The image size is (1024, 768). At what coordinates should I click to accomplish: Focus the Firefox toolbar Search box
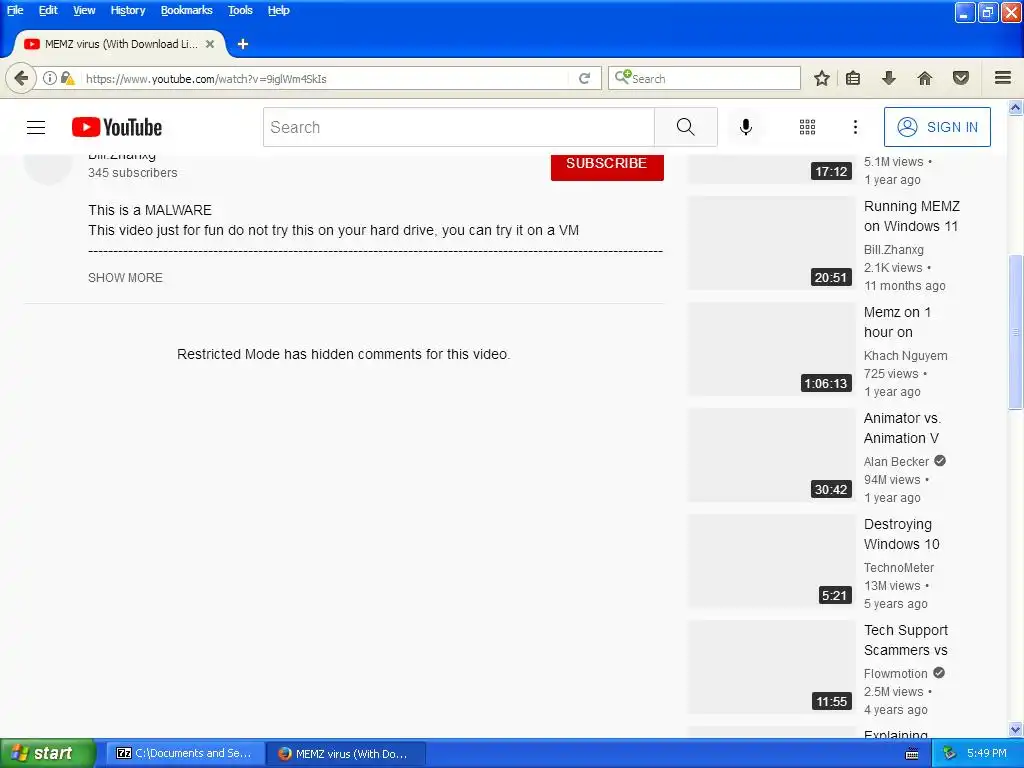pyautogui.click(x=704, y=78)
